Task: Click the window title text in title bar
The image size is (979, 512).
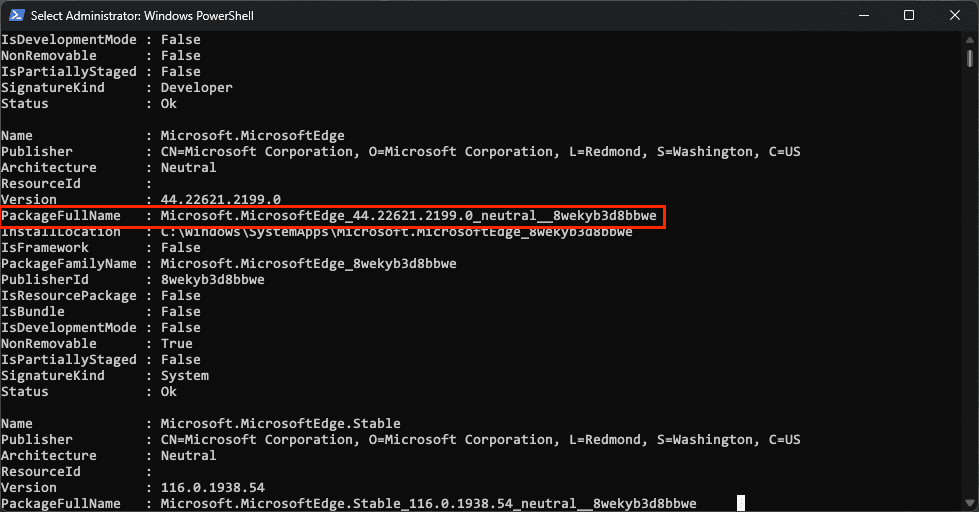Action: pyautogui.click(x=142, y=16)
